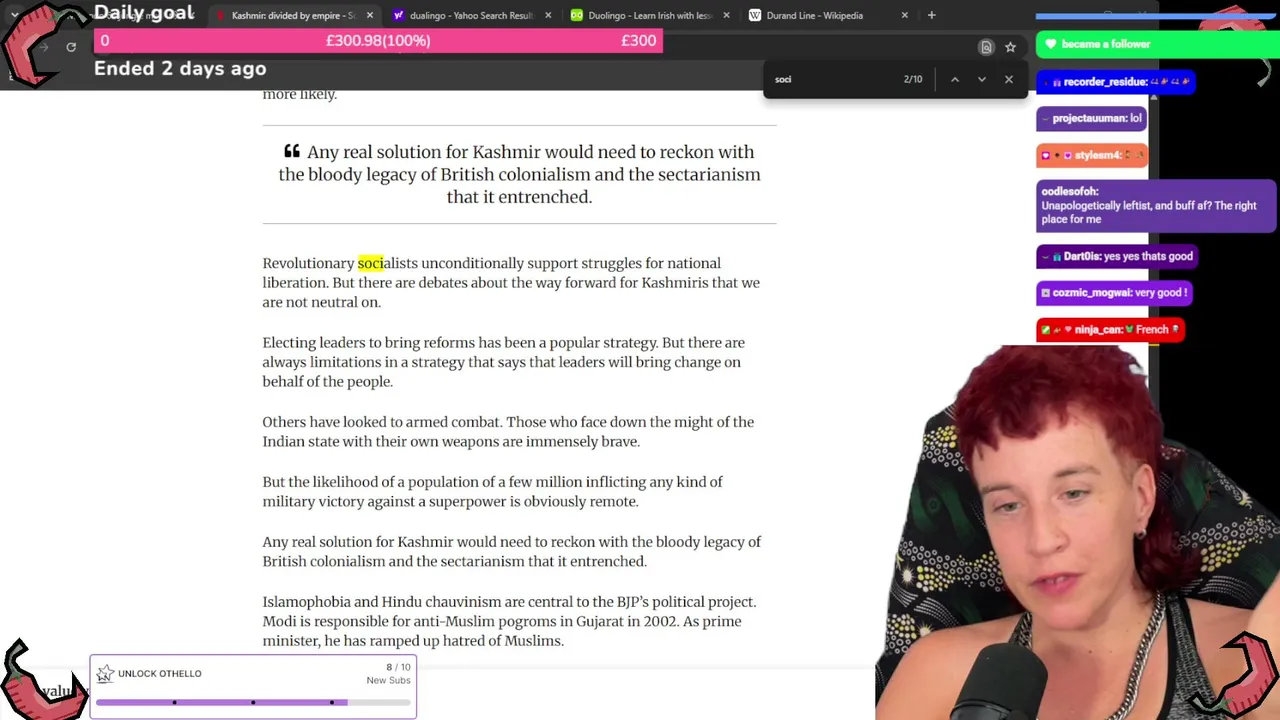Close the find-in-page bar
The height and width of the screenshot is (720, 1280).
(x=1009, y=79)
